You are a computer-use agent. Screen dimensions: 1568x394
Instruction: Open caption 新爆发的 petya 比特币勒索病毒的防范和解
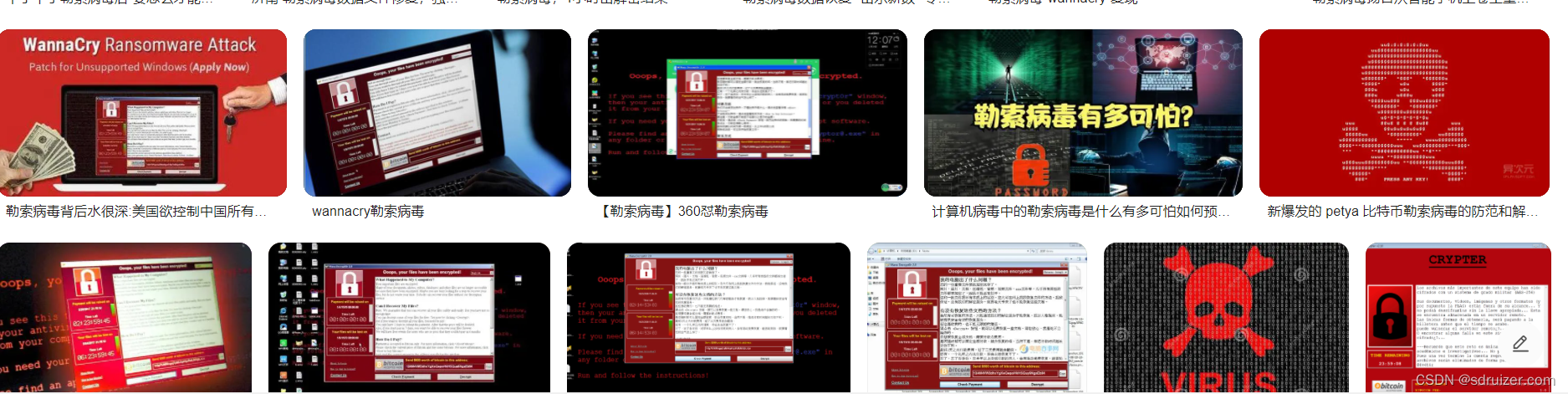(1402, 212)
